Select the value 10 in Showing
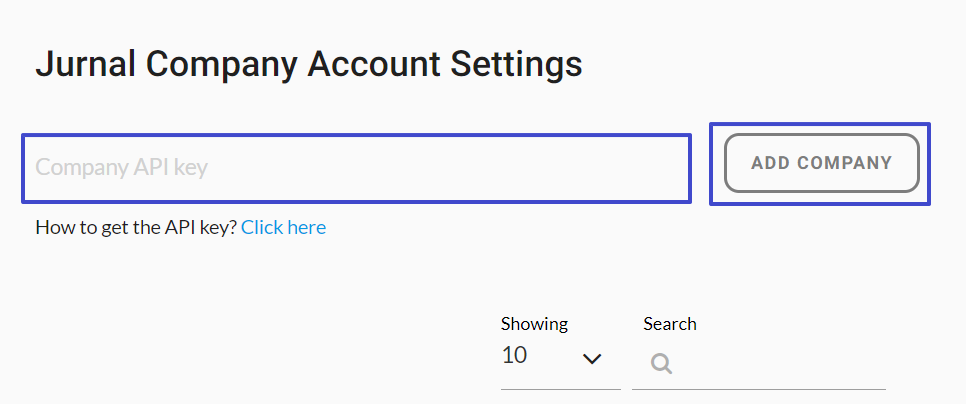 pyautogui.click(x=514, y=355)
